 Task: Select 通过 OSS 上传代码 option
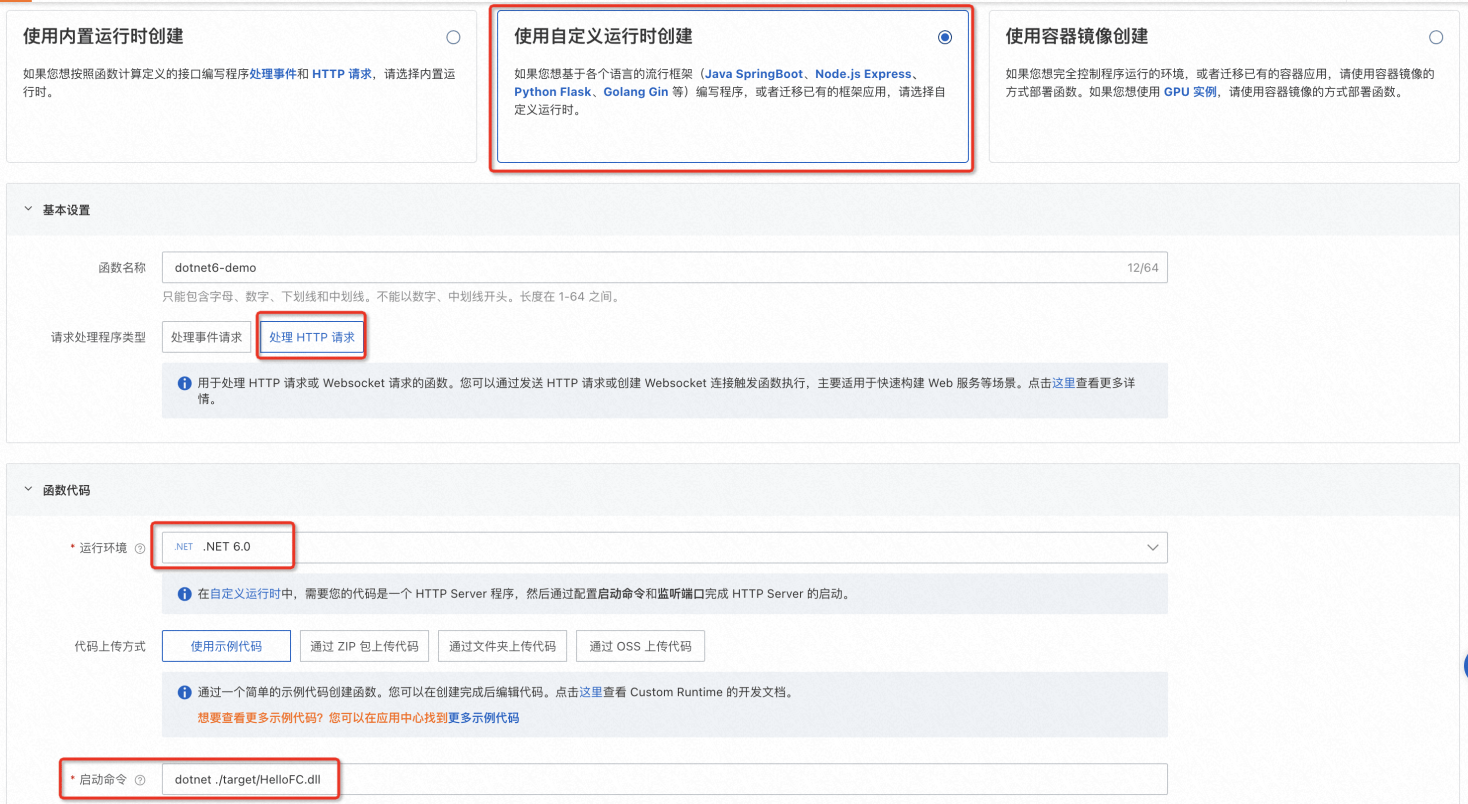[x=640, y=646]
